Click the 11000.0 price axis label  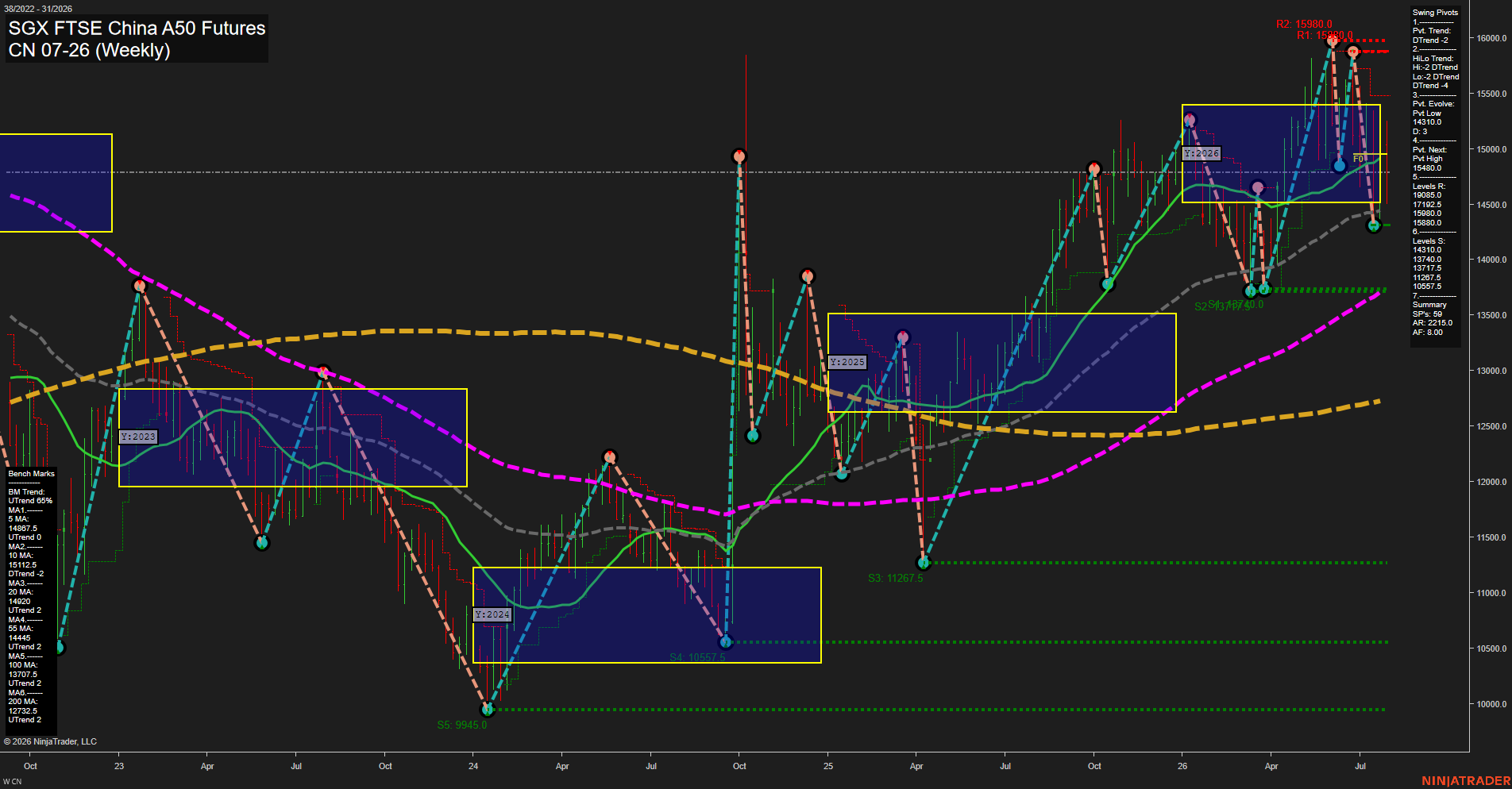tap(1491, 593)
